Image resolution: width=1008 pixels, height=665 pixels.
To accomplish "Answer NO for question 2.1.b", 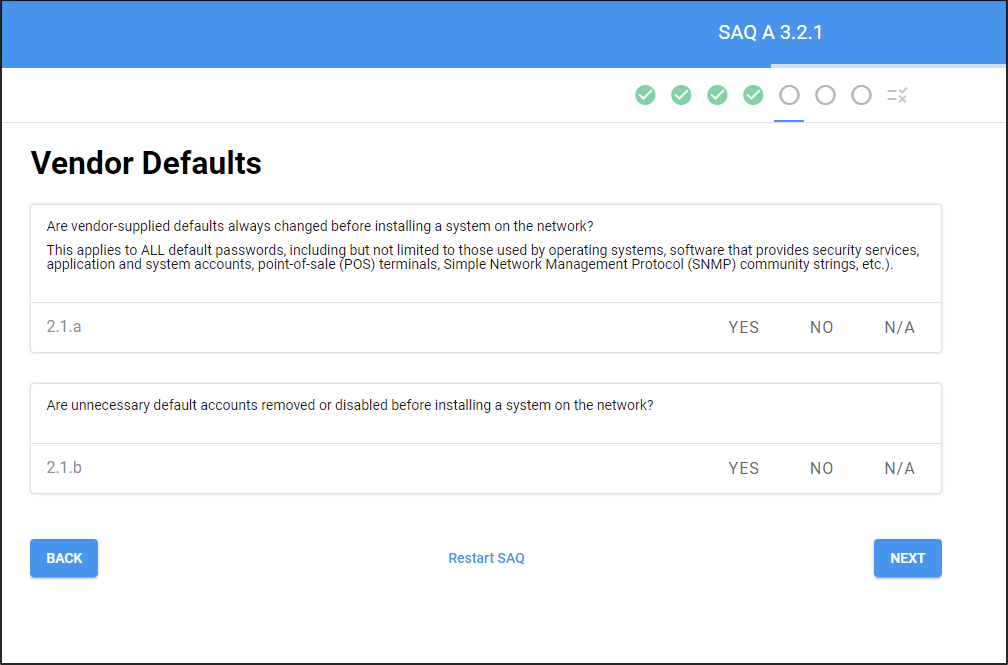I will [821, 468].
